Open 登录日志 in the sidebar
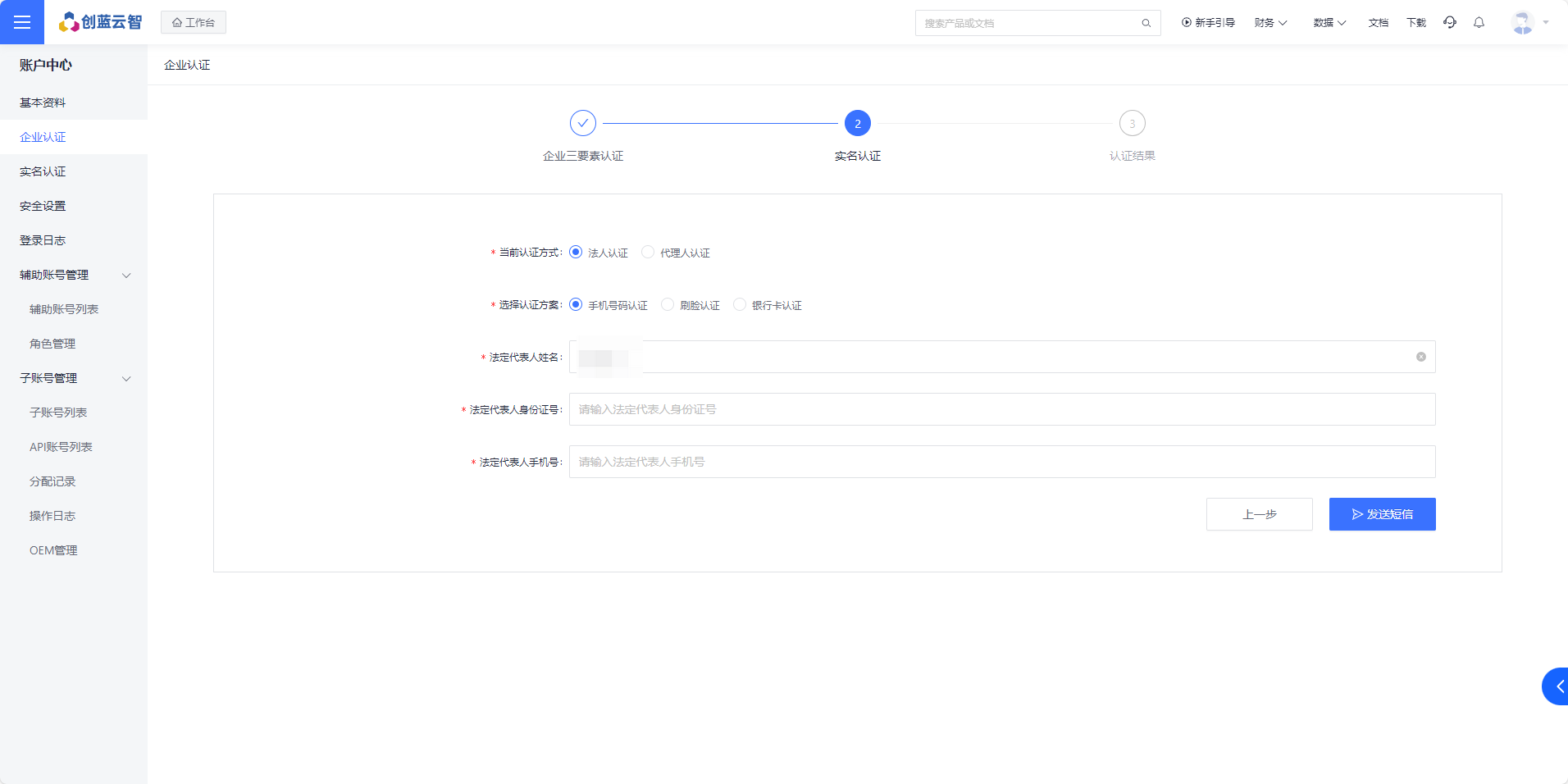 43,240
